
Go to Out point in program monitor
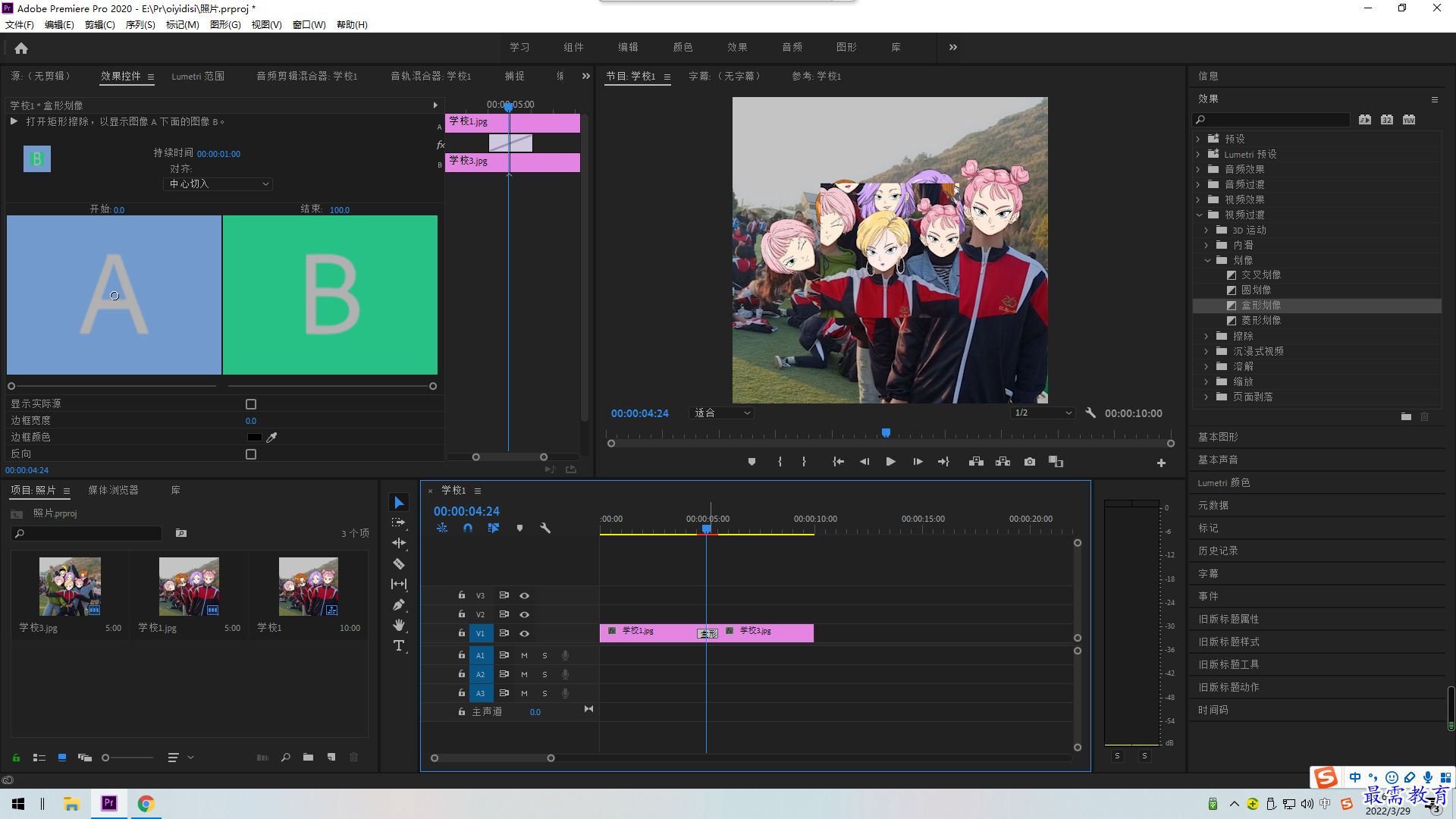943,462
